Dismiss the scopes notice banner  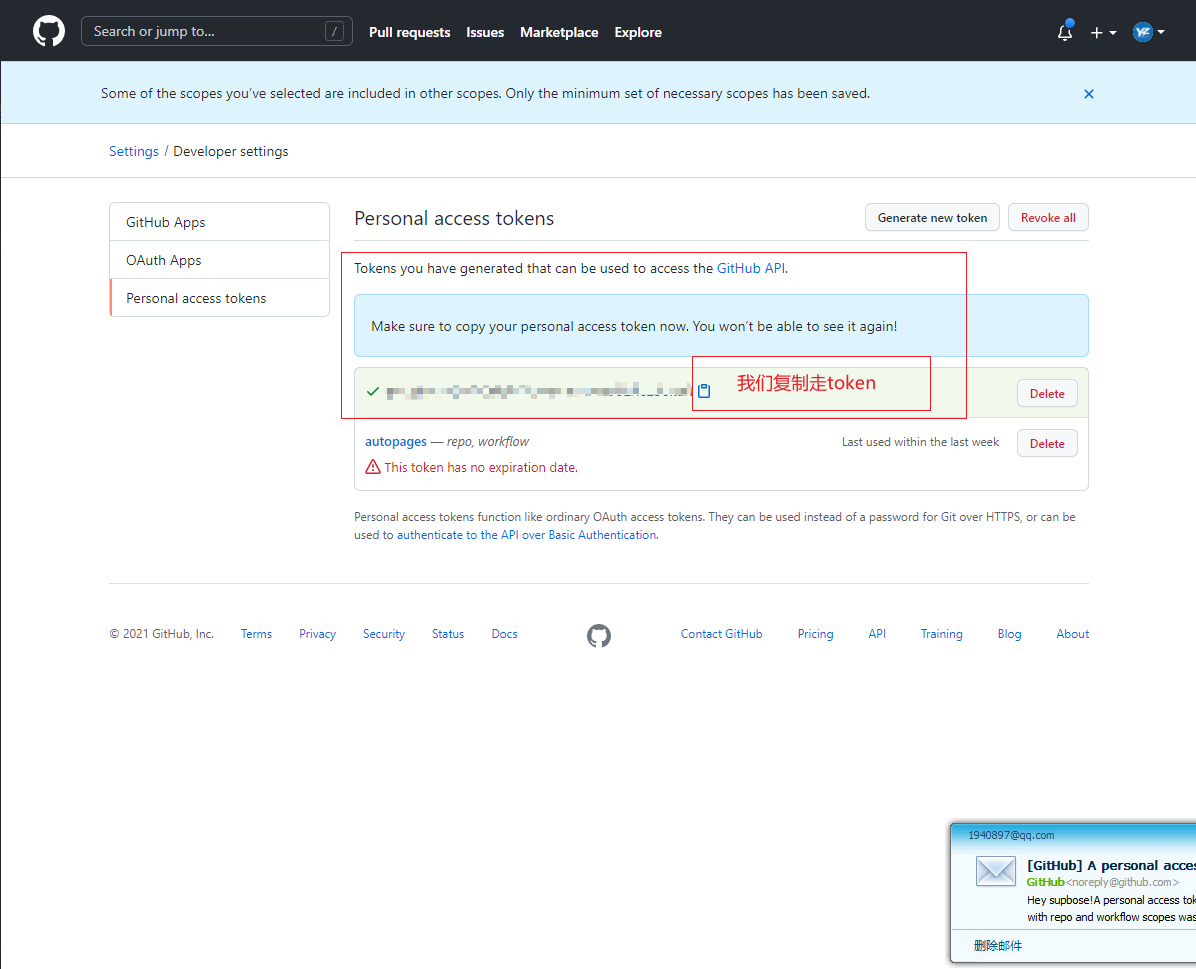pos(1088,94)
